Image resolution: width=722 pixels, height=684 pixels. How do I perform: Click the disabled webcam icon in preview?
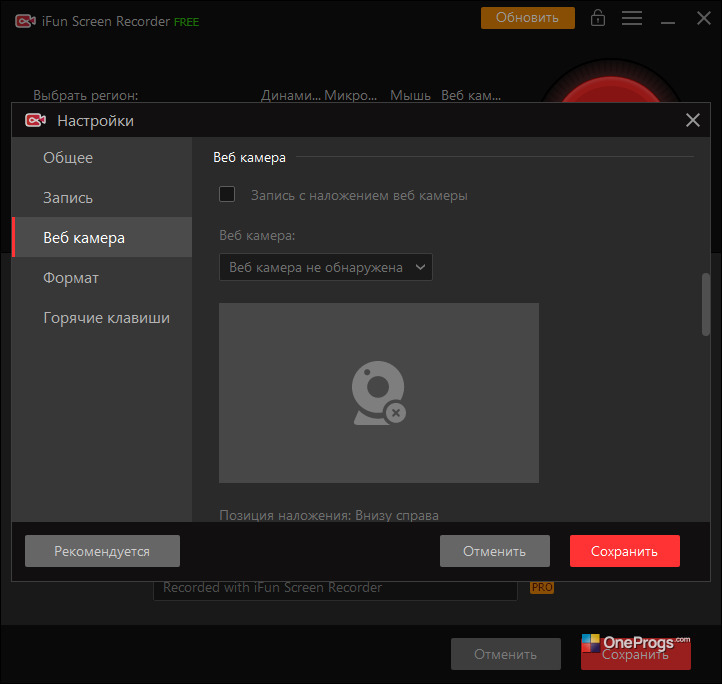(379, 393)
